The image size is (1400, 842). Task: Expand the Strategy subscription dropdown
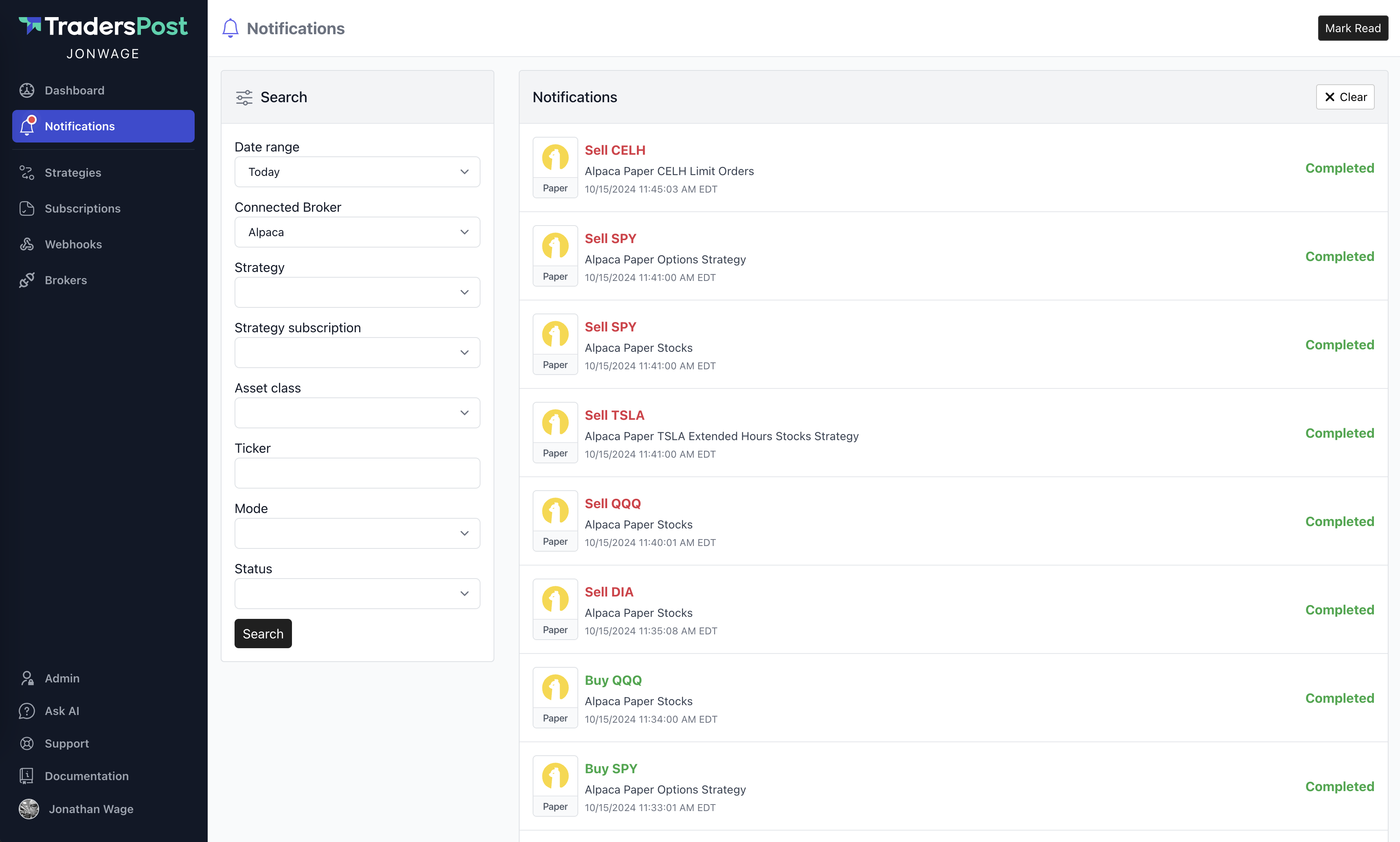coord(358,352)
